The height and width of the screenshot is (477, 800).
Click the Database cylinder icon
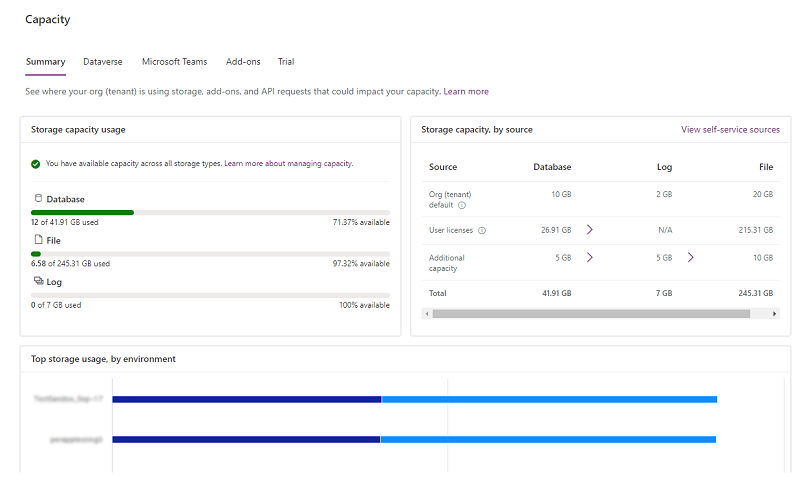pyautogui.click(x=38, y=198)
